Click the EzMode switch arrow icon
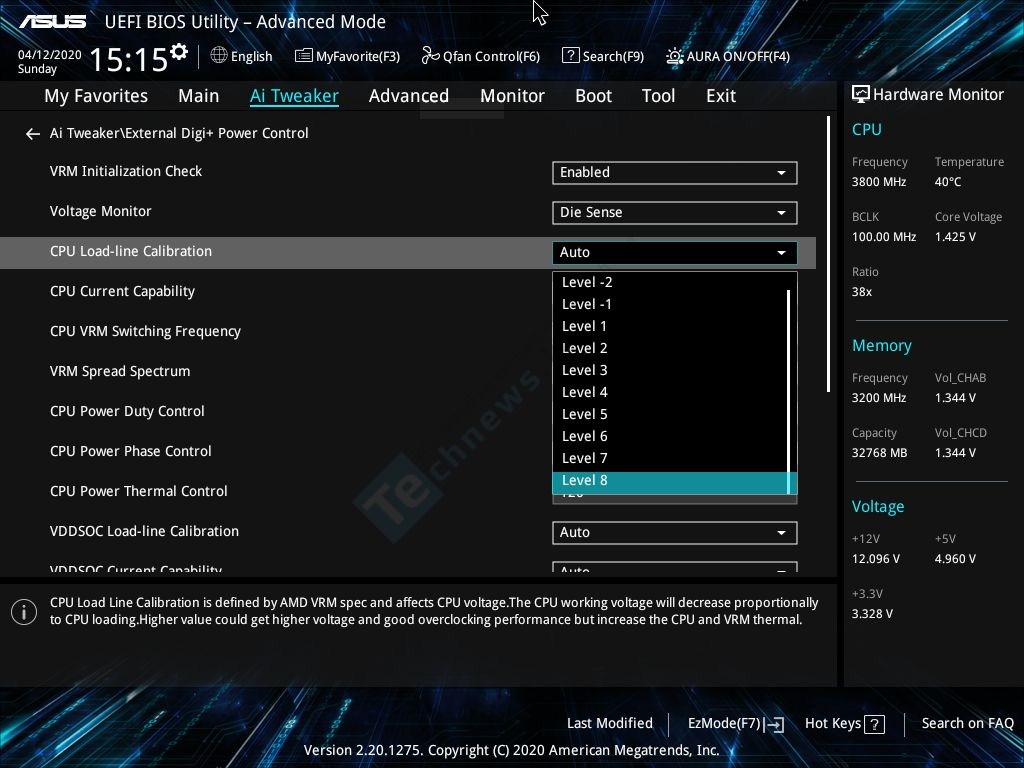Image resolution: width=1024 pixels, height=768 pixels. 774,724
